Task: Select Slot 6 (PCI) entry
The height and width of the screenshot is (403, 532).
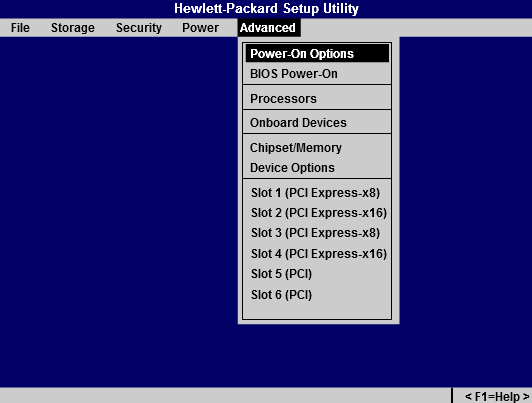Action: click(x=317, y=294)
